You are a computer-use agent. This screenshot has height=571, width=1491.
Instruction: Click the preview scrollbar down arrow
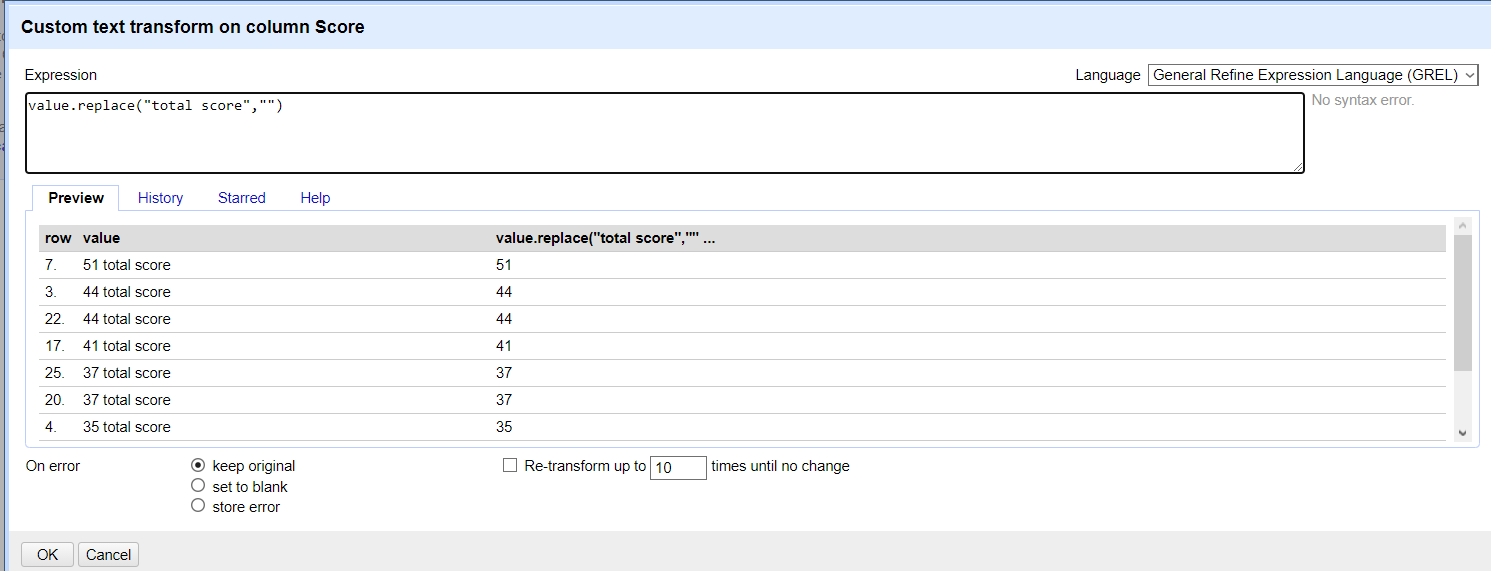click(x=1462, y=432)
